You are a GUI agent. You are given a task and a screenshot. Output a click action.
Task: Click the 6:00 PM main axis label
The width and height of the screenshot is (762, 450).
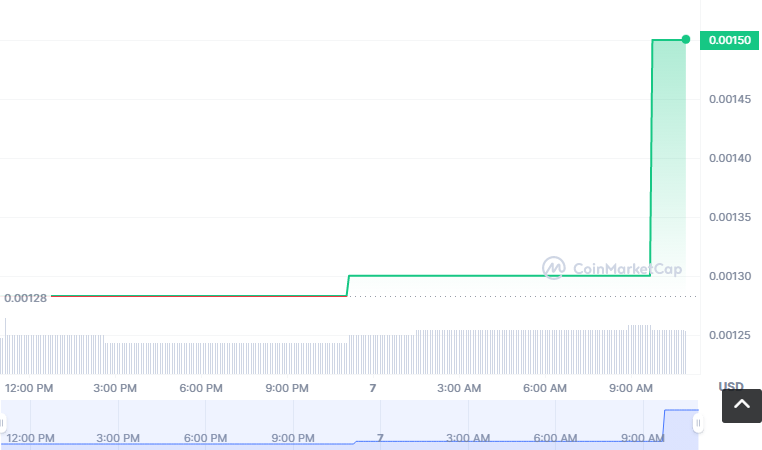[201, 388]
